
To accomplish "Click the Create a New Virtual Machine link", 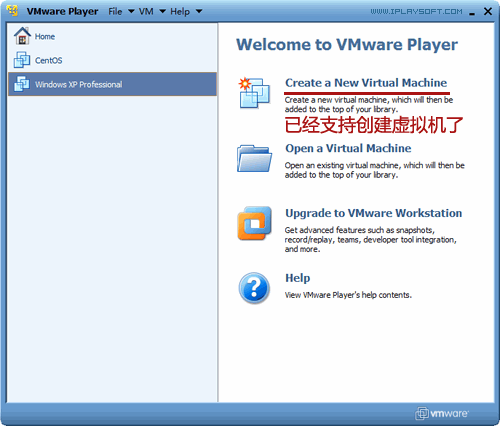I will [x=366, y=83].
